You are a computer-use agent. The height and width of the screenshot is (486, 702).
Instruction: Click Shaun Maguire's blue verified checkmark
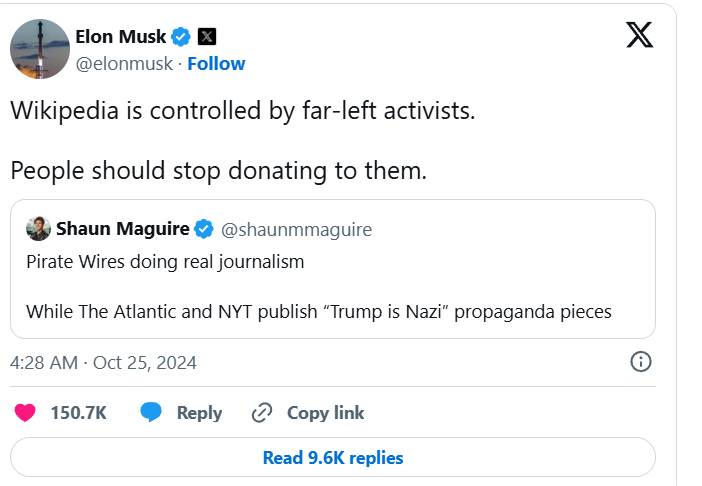[204, 229]
